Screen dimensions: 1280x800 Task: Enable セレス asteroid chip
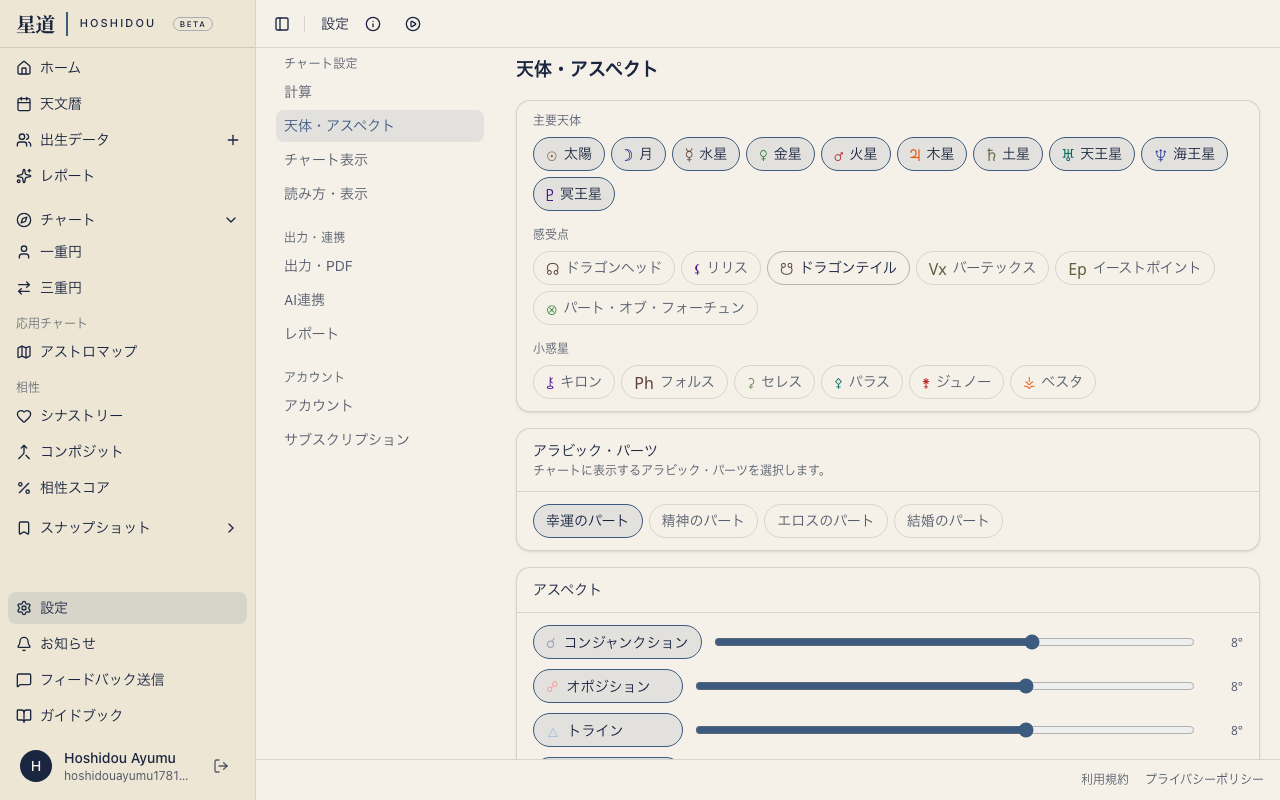774,382
